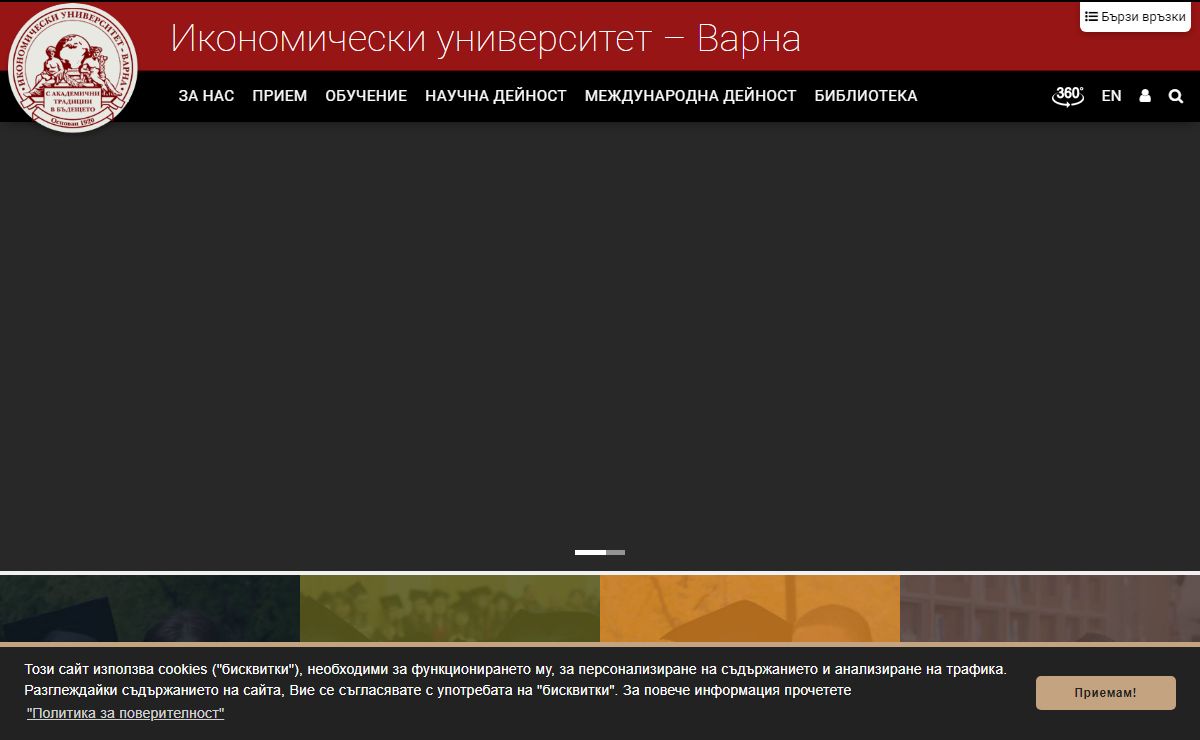Image resolution: width=1200 pixels, height=740 pixels.
Task: Open the first dark green graduate thumbnail
Action: pos(150,609)
